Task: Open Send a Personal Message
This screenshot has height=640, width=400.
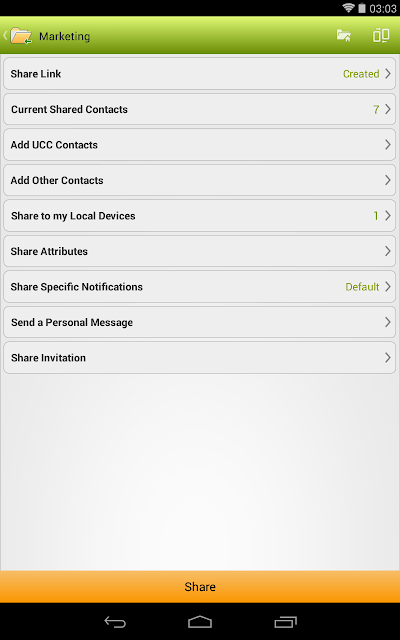Action: coord(200,322)
